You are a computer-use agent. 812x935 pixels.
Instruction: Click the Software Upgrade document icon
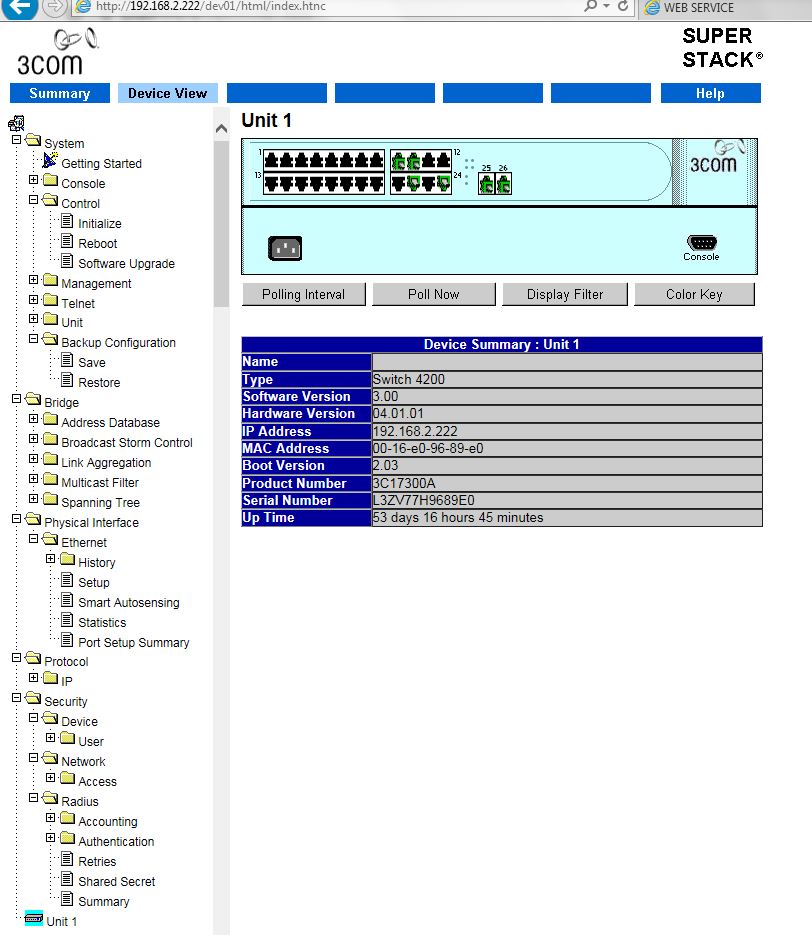pos(67,261)
